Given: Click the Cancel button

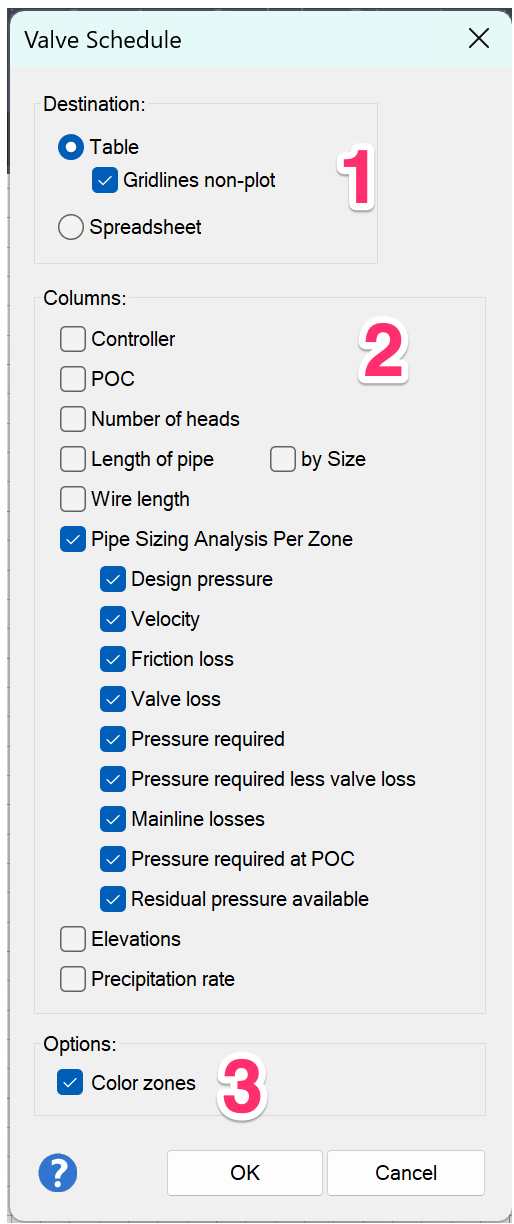Looking at the screenshot, I should (406, 1173).
